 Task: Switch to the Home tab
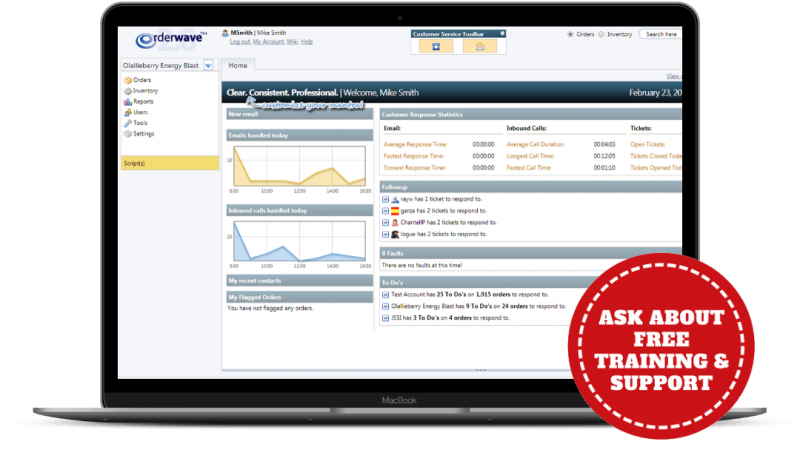238,65
